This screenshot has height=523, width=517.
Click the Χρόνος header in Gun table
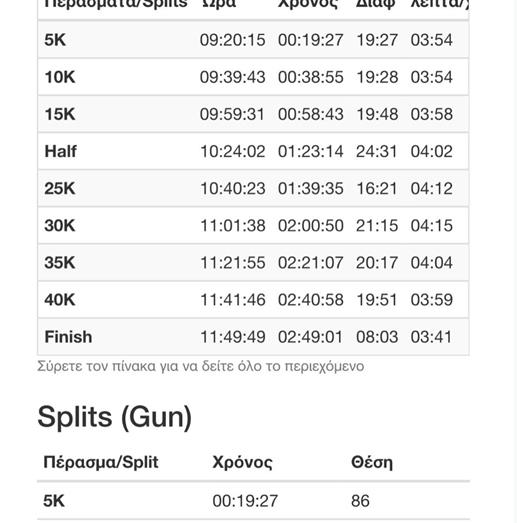pos(242,462)
